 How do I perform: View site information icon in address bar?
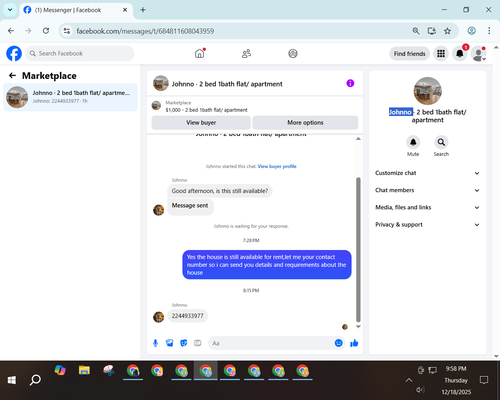pos(67,31)
